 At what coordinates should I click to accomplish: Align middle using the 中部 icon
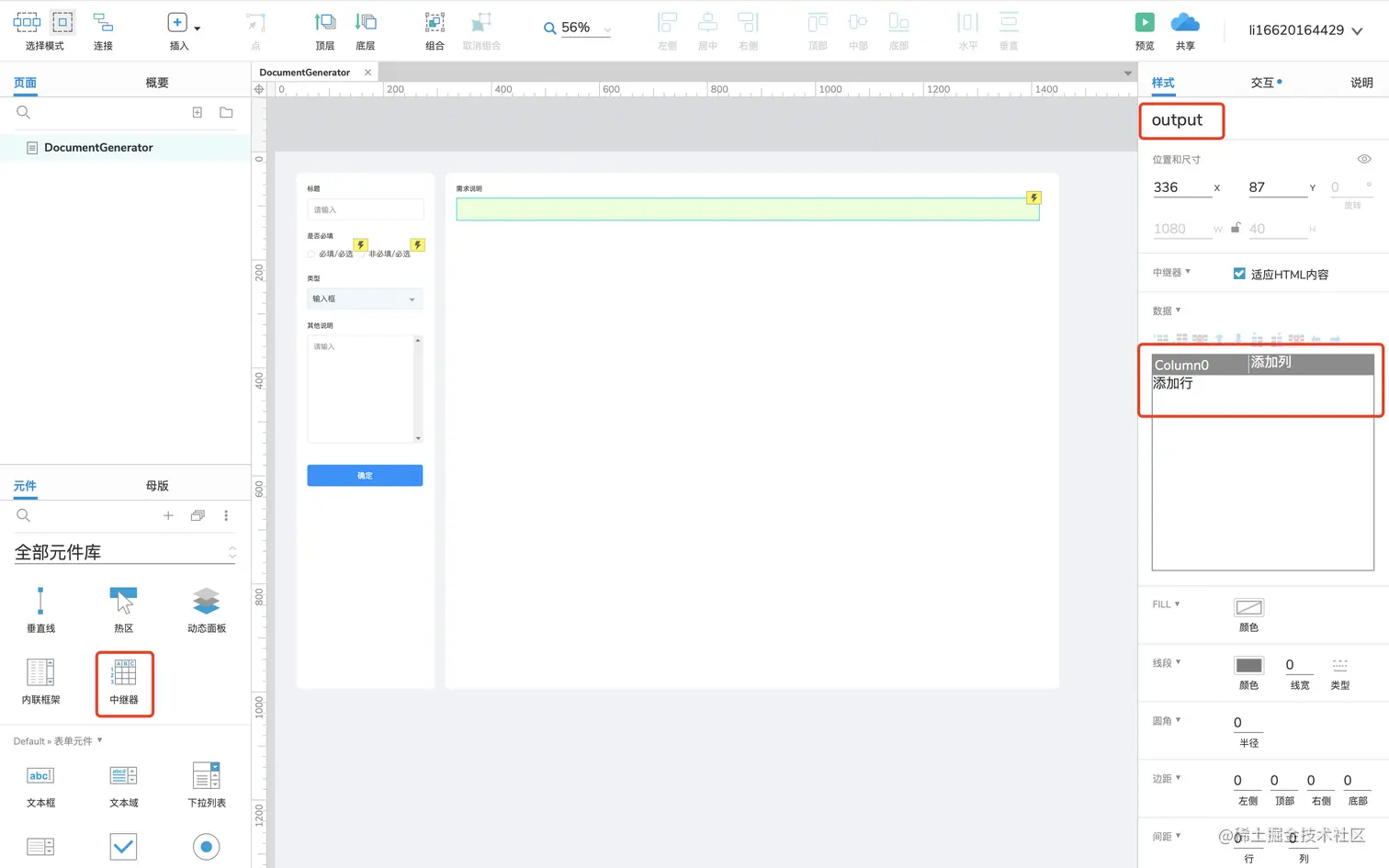[x=858, y=22]
